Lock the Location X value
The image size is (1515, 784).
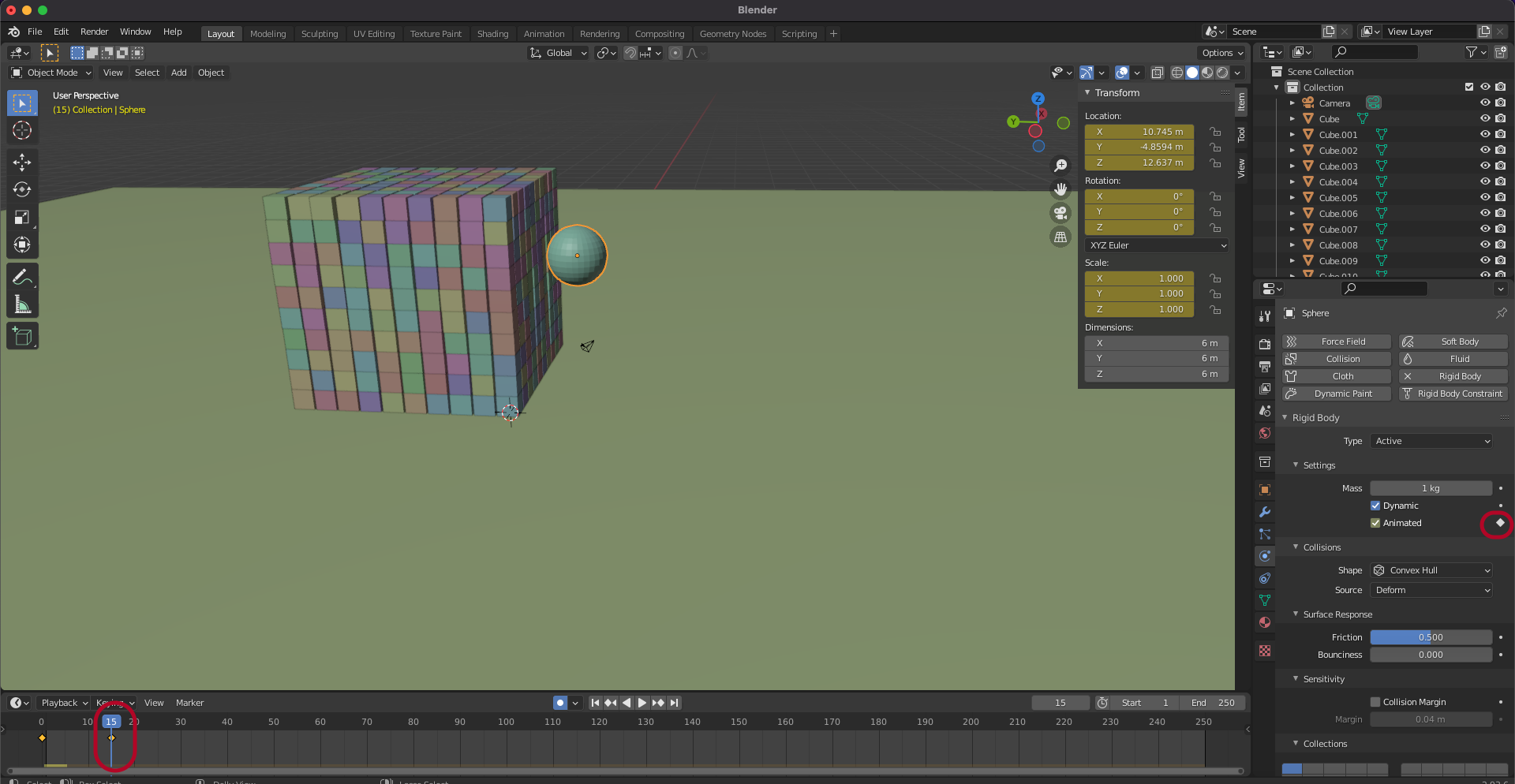tap(1216, 132)
